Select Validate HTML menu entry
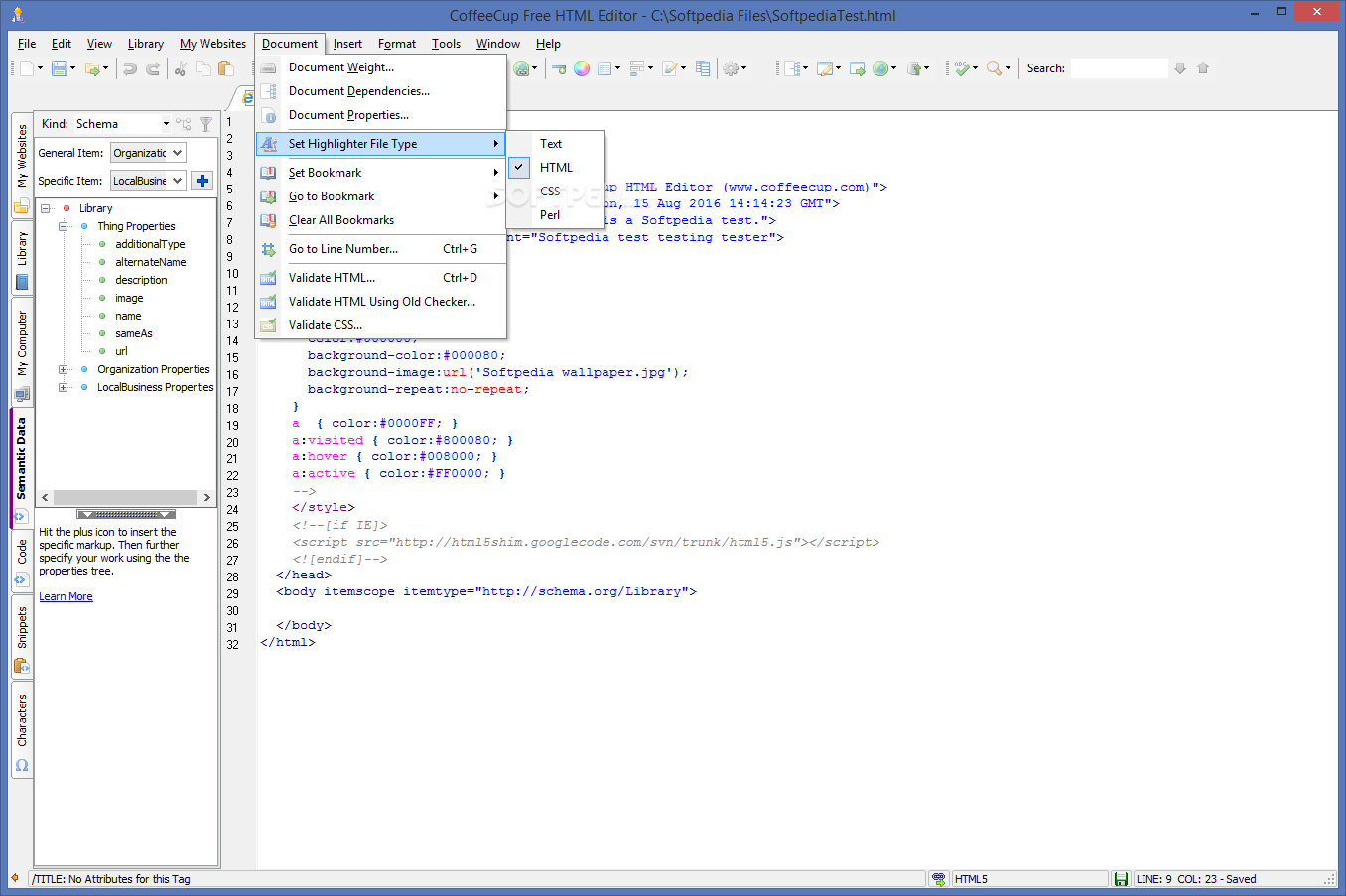The width and height of the screenshot is (1346, 896). pyautogui.click(x=381, y=278)
